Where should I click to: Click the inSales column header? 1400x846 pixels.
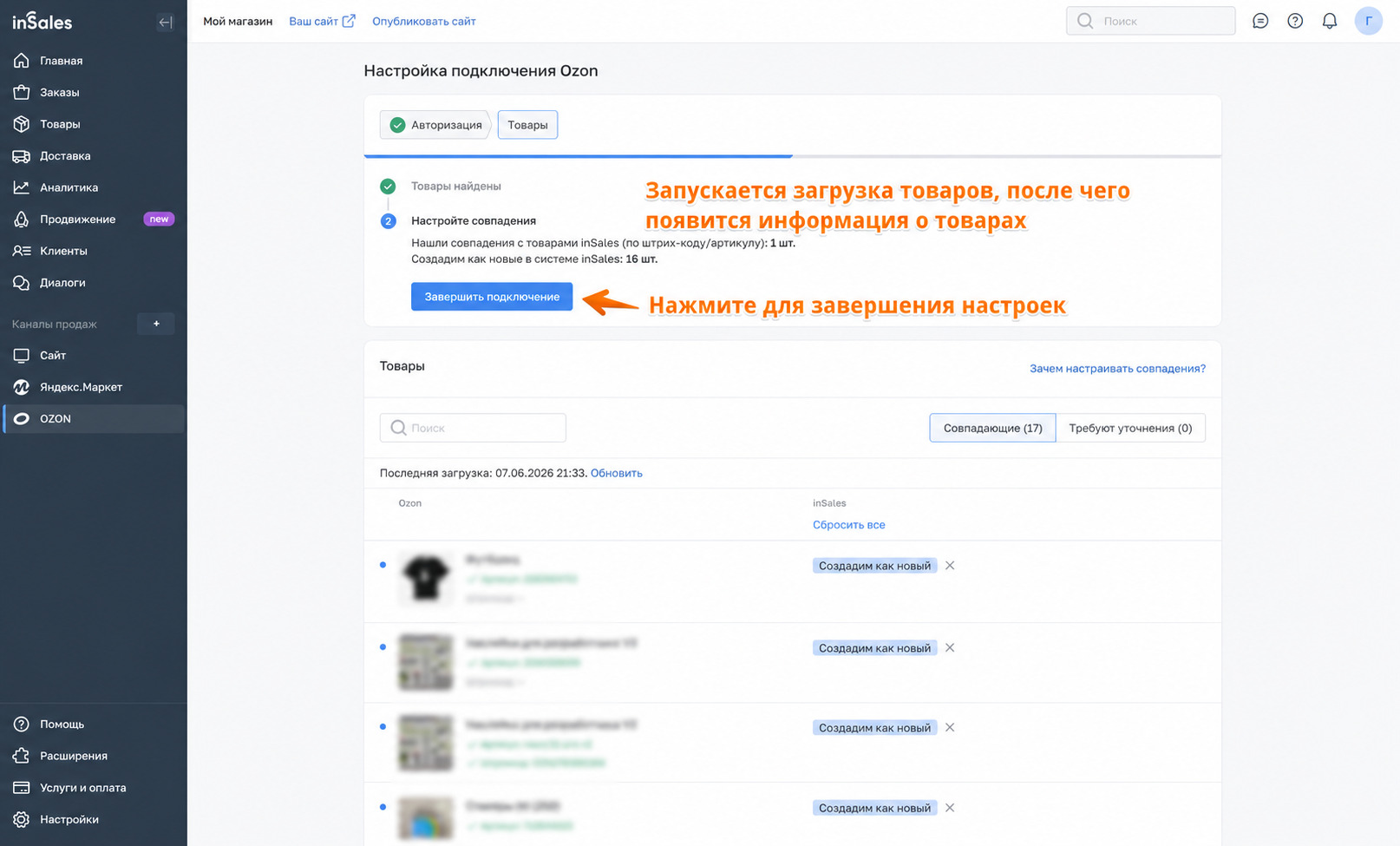pos(829,503)
